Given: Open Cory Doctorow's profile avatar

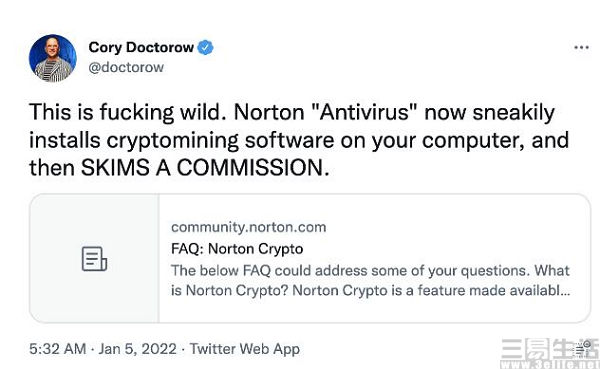Looking at the screenshot, I should point(53,58).
